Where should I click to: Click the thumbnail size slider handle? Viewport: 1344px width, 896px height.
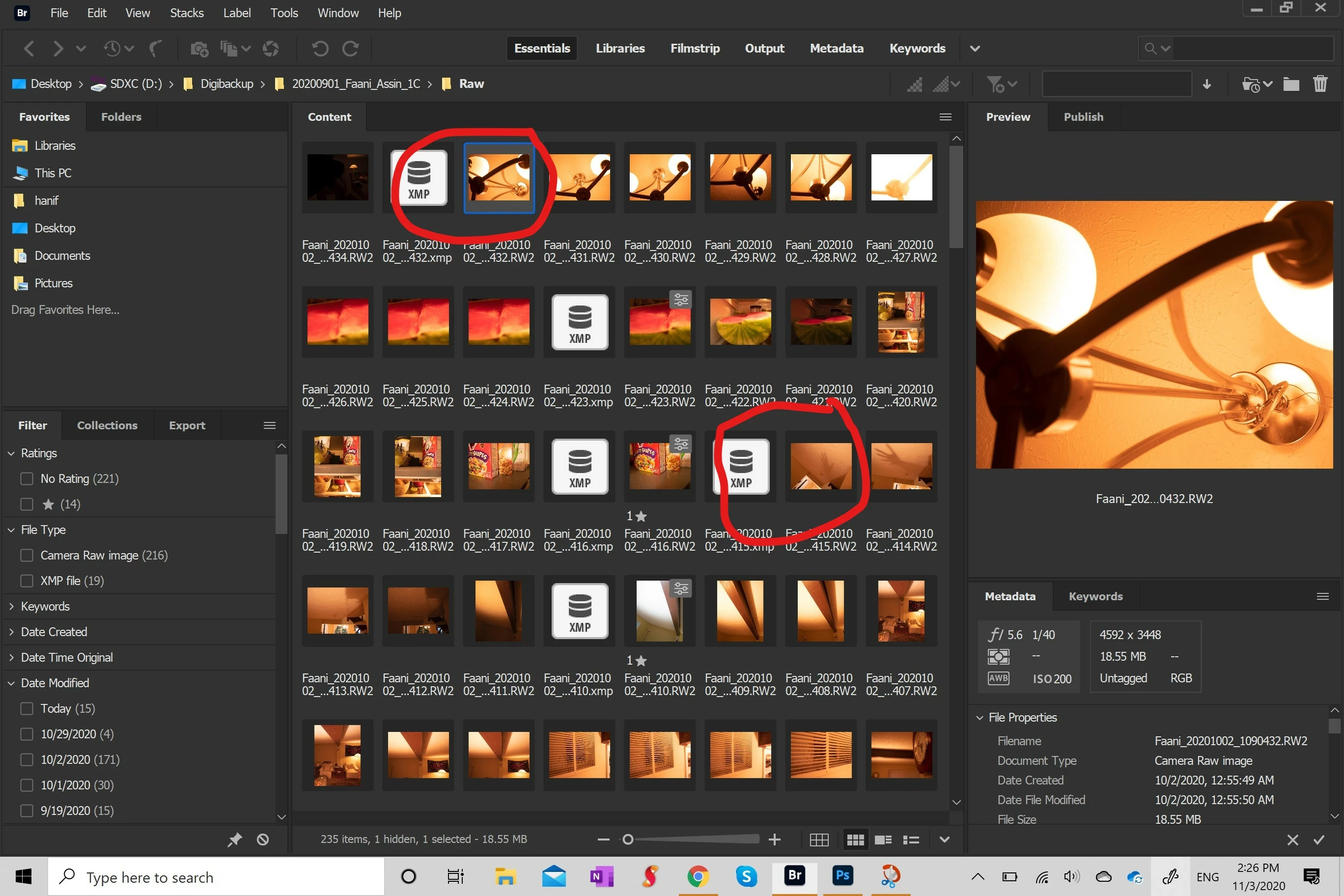(x=627, y=840)
